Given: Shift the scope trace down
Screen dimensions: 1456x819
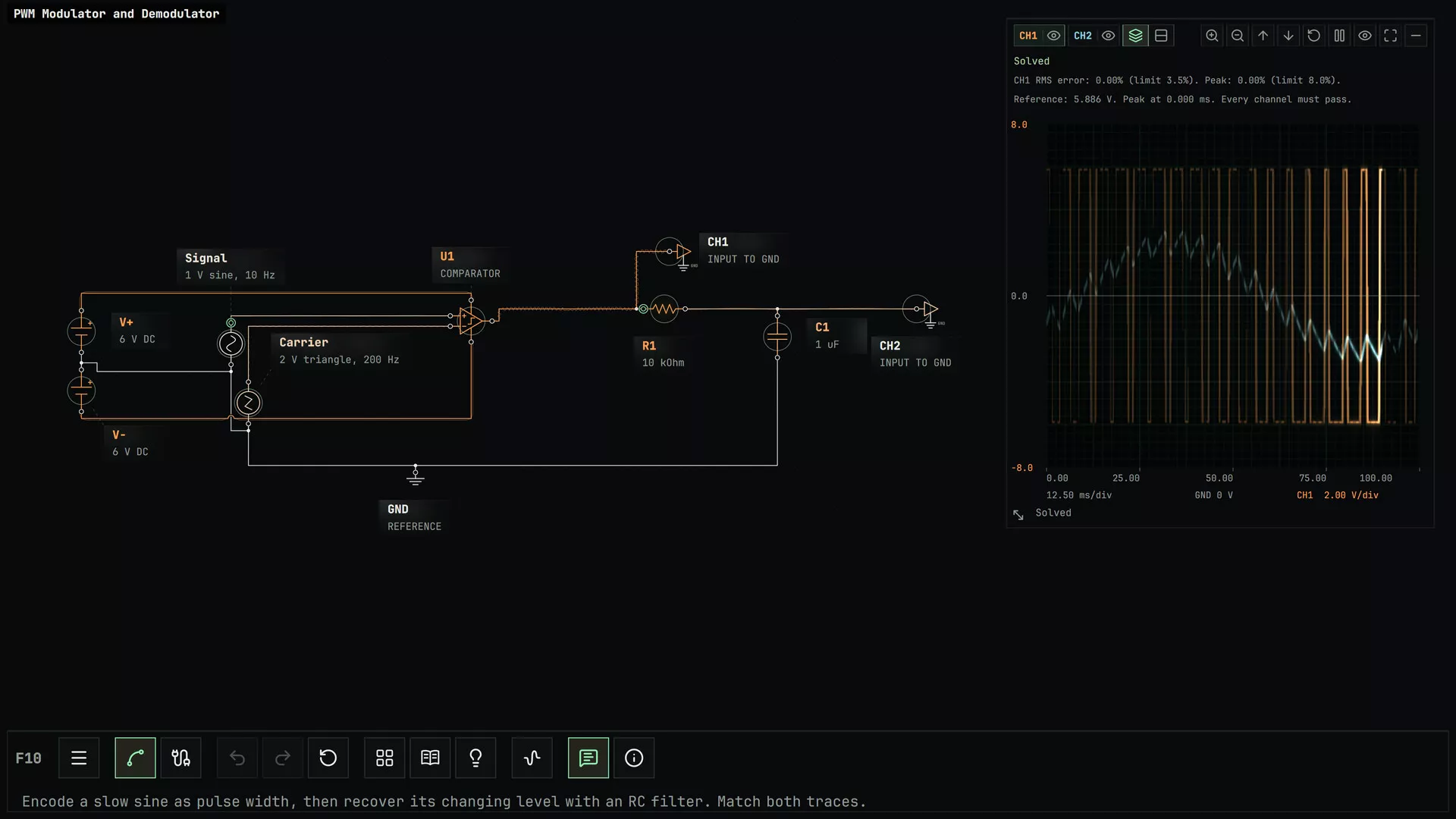Looking at the screenshot, I should pos(1288,36).
